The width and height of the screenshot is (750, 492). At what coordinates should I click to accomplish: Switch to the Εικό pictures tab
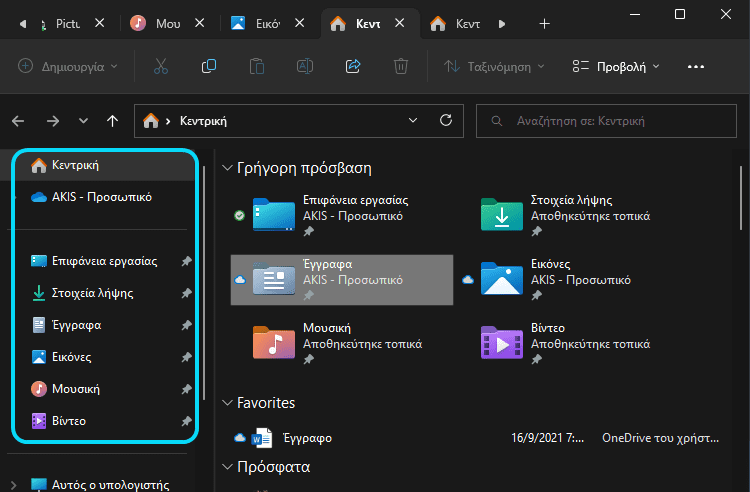point(268,23)
